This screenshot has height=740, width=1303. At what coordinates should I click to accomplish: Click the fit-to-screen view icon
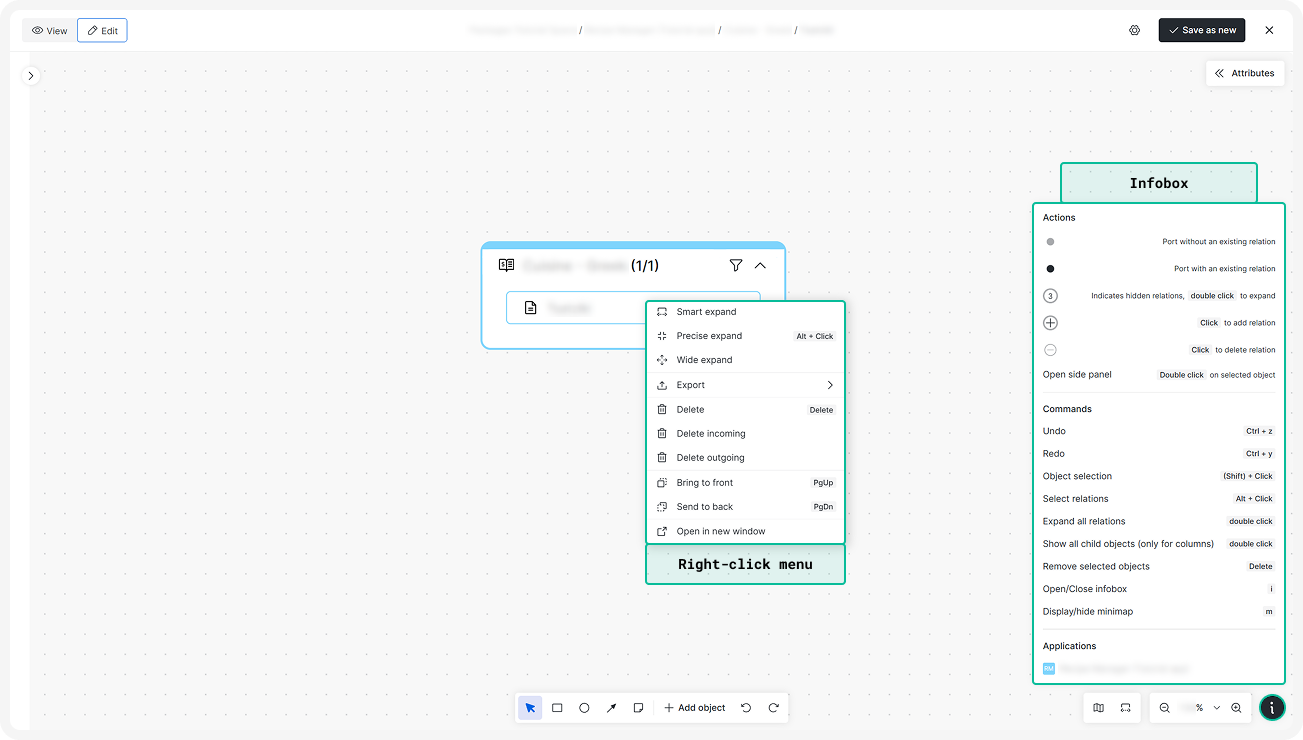pos(1126,707)
